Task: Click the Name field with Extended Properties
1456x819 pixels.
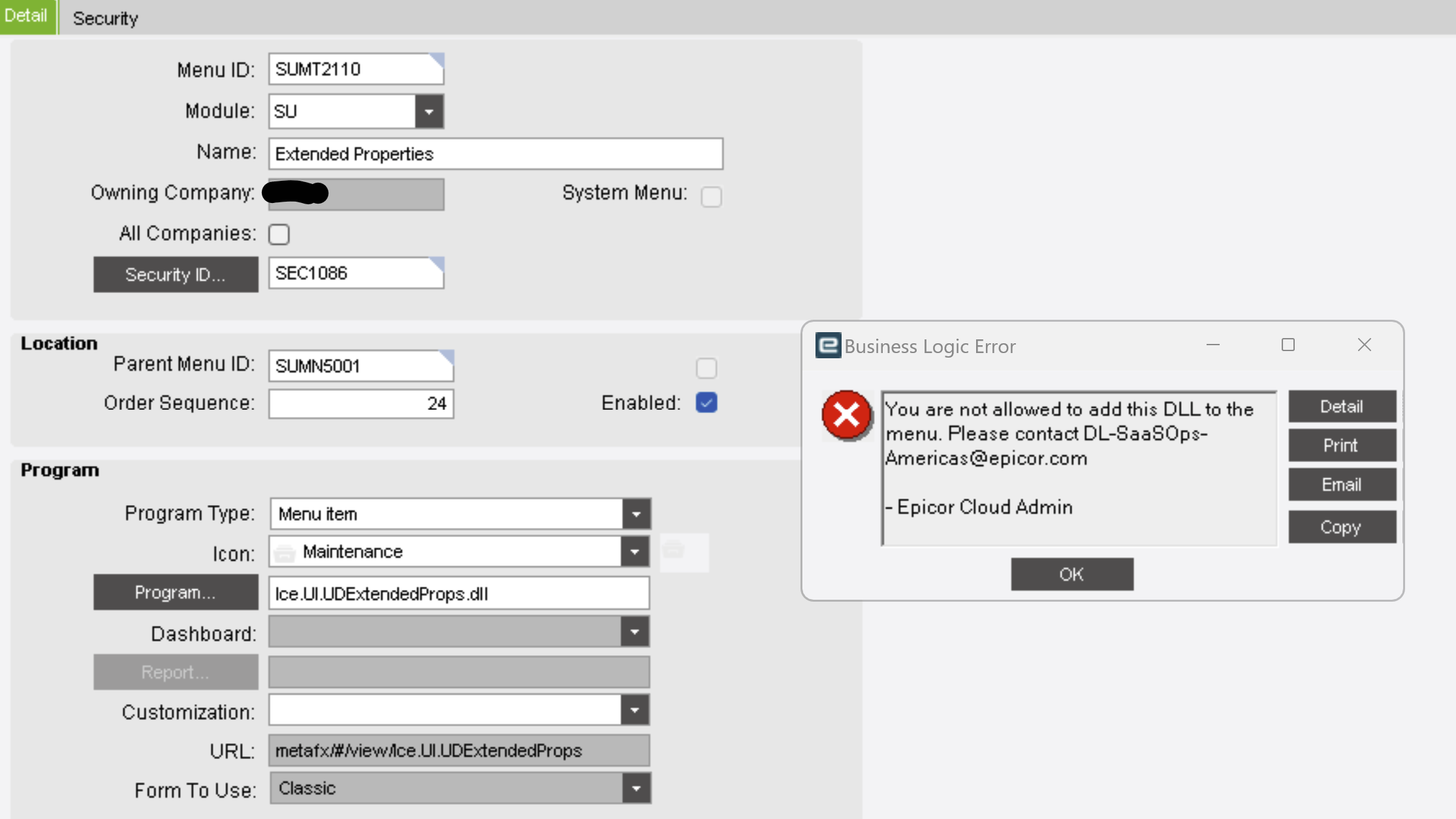Action: click(495, 154)
